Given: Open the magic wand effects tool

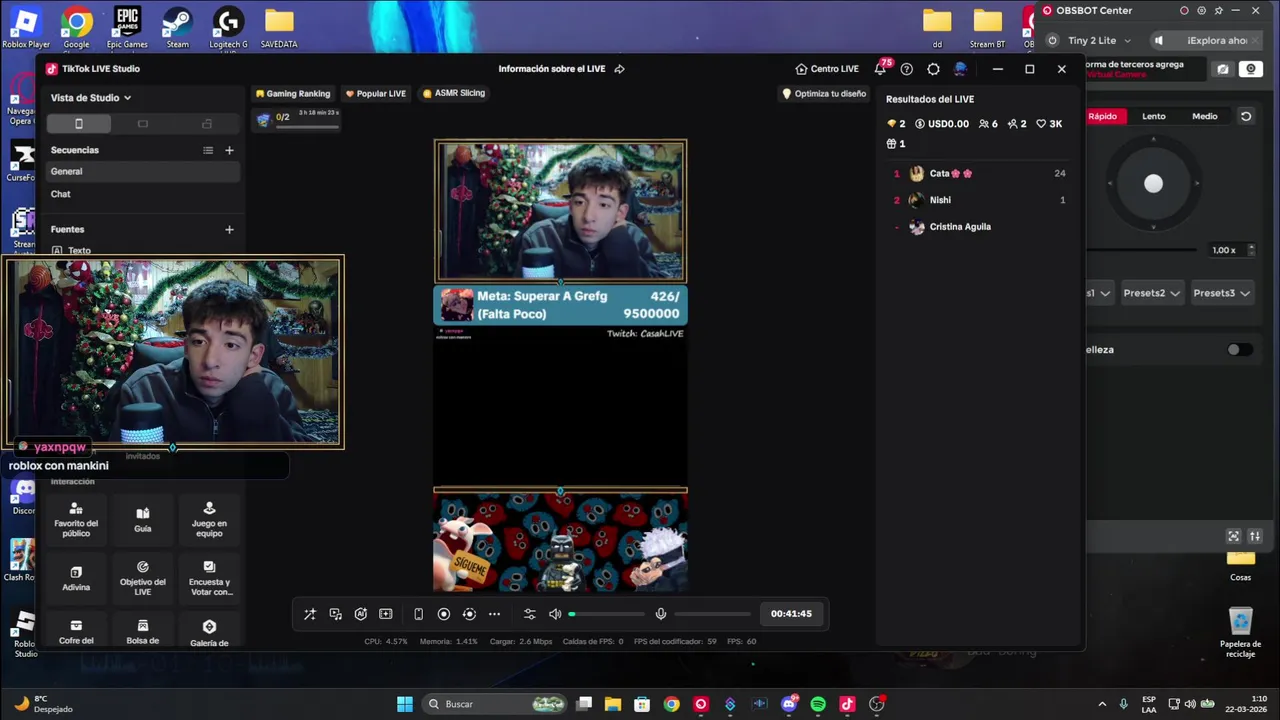Looking at the screenshot, I should pyautogui.click(x=310, y=614).
